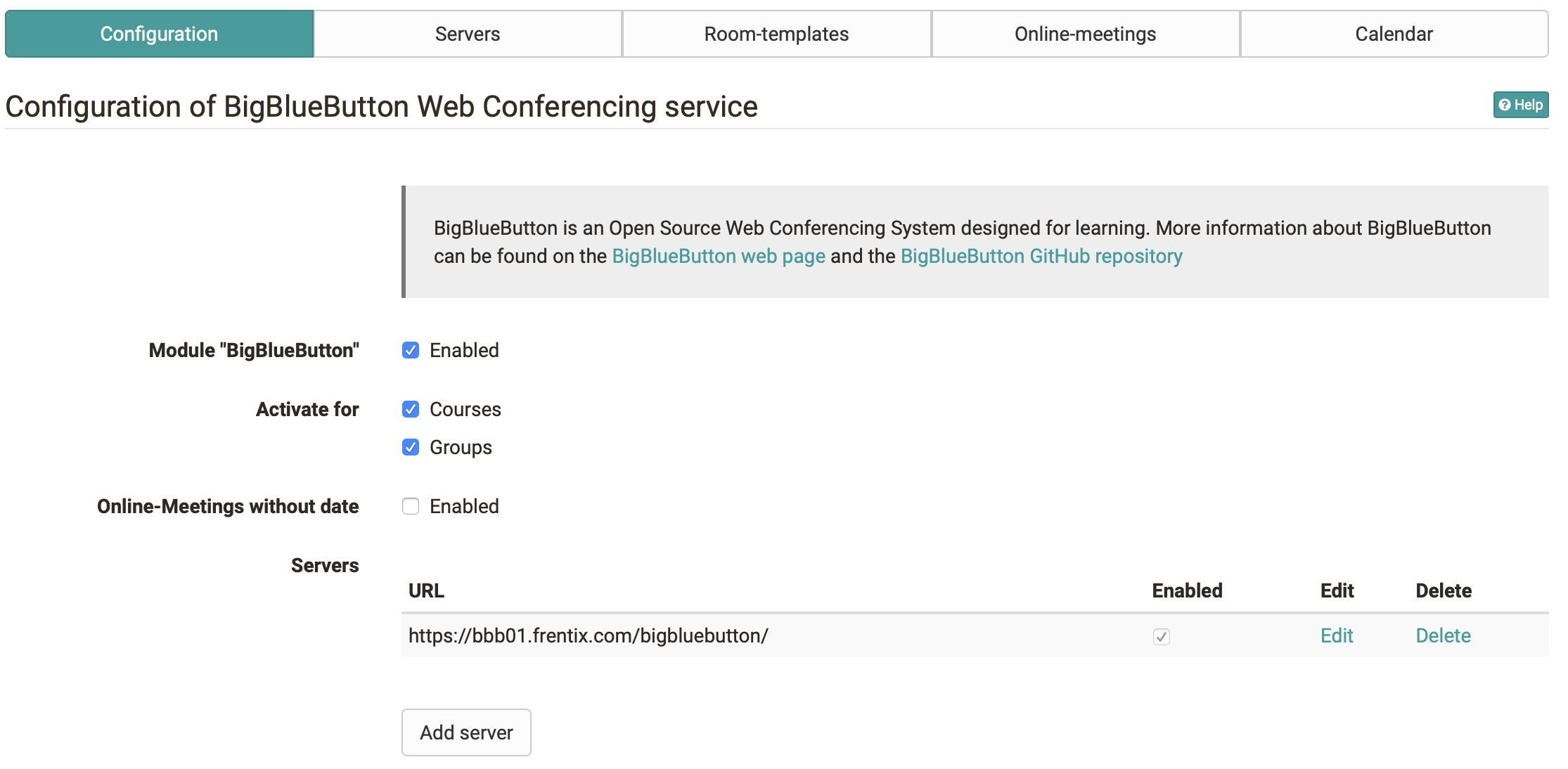Open the BigBlueButton GitHub repository link
Screen dimensions: 1568x769
[x=1041, y=256]
